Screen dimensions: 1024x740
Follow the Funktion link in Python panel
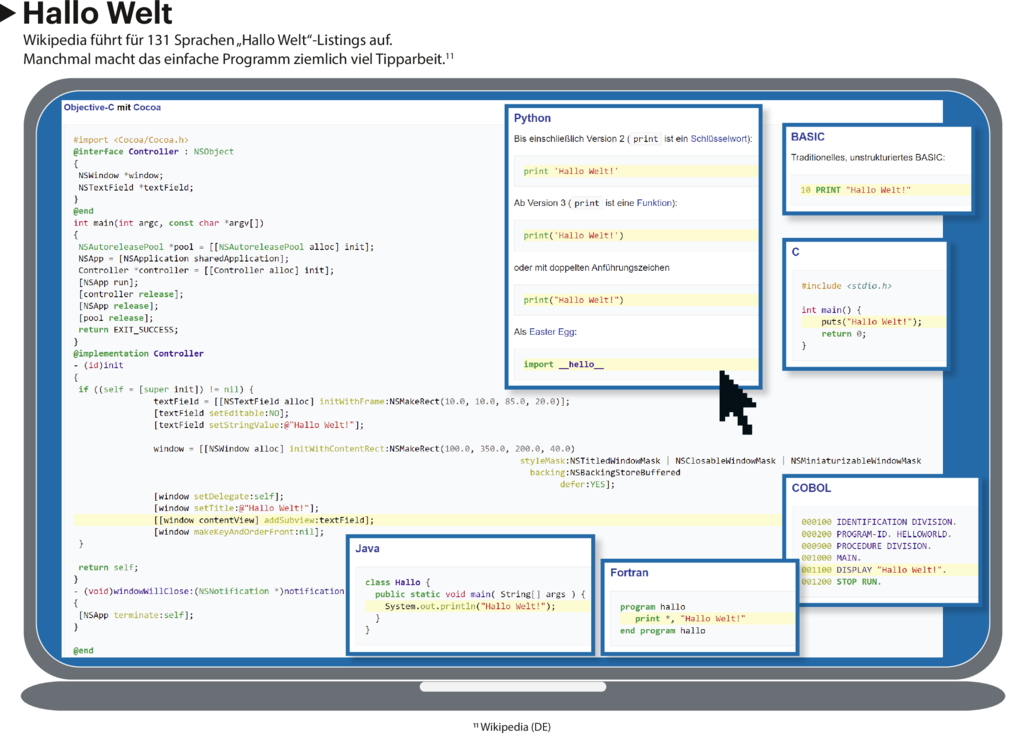click(x=655, y=203)
